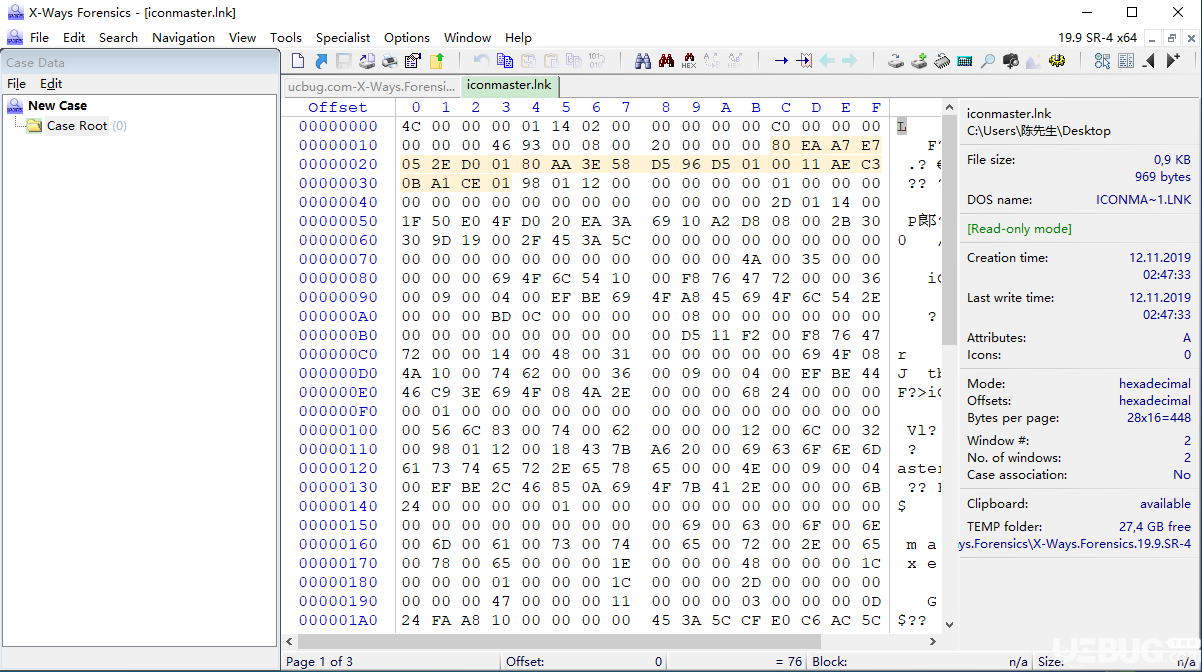Screen dimensions: 1202x672
Task: Click the ICONMA~1.LNK DOS name value
Action: coord(1144,200)
